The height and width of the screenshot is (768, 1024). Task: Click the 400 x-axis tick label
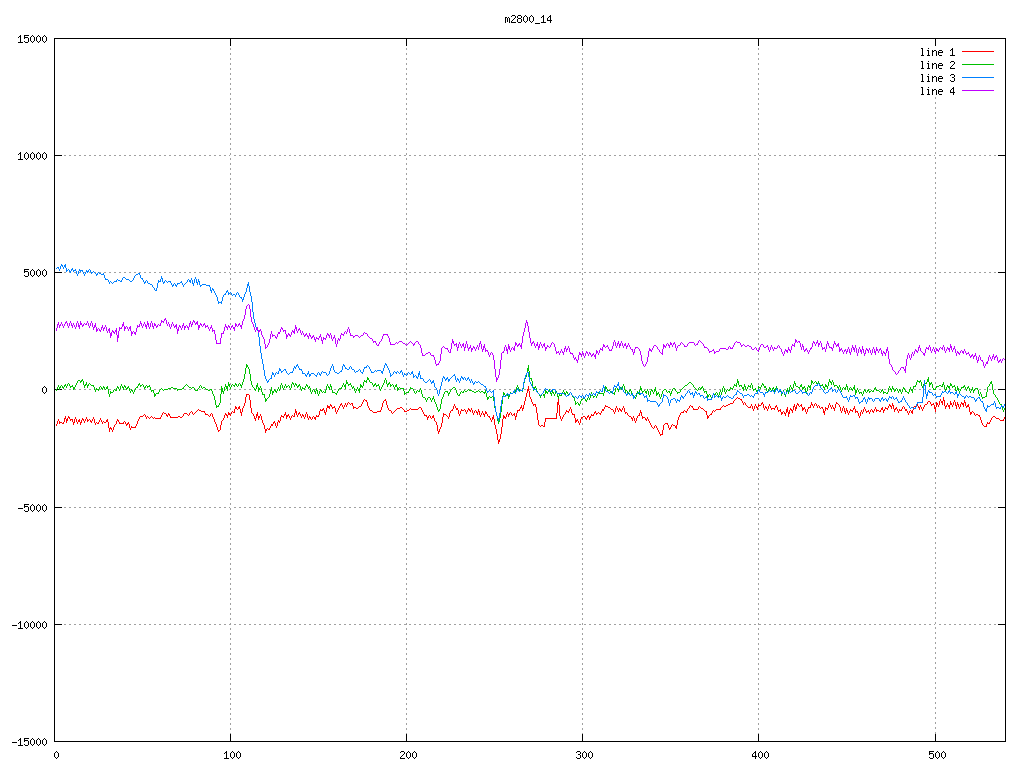point(759,755)
